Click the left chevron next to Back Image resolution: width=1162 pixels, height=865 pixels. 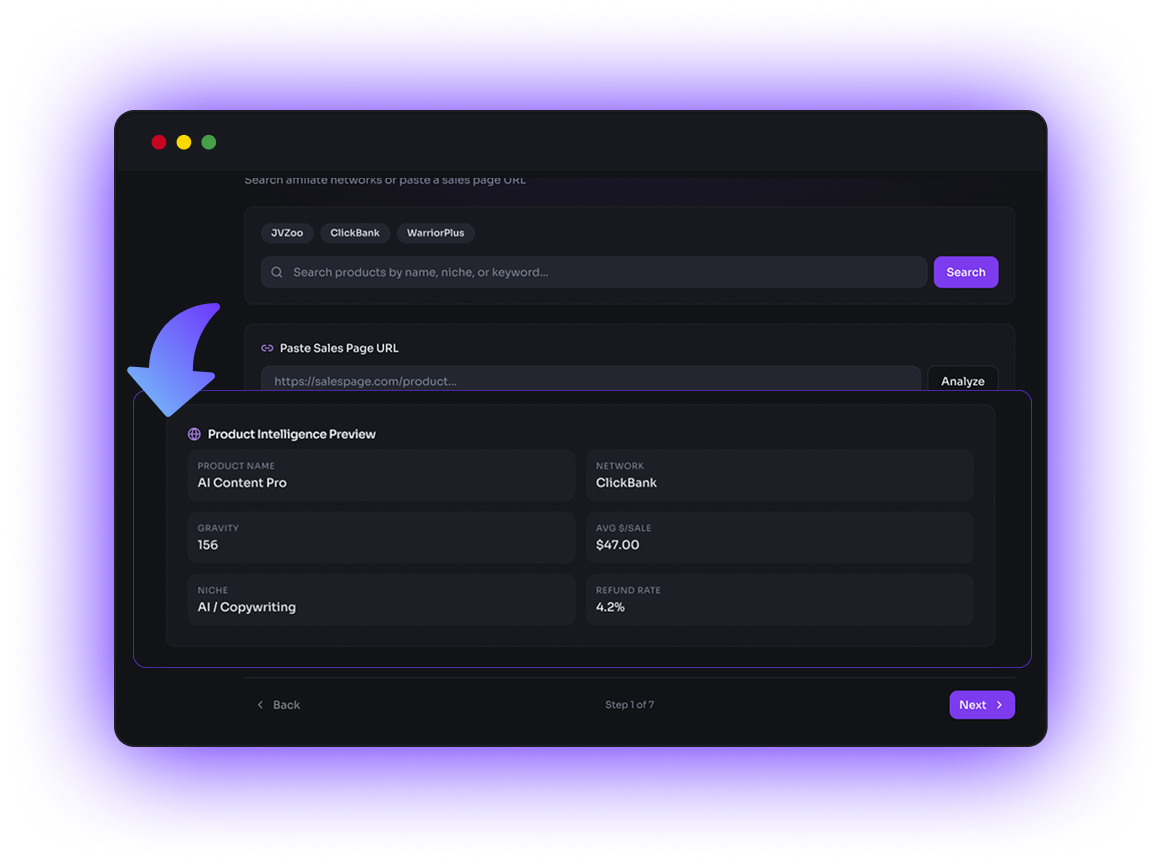(260, 705)
